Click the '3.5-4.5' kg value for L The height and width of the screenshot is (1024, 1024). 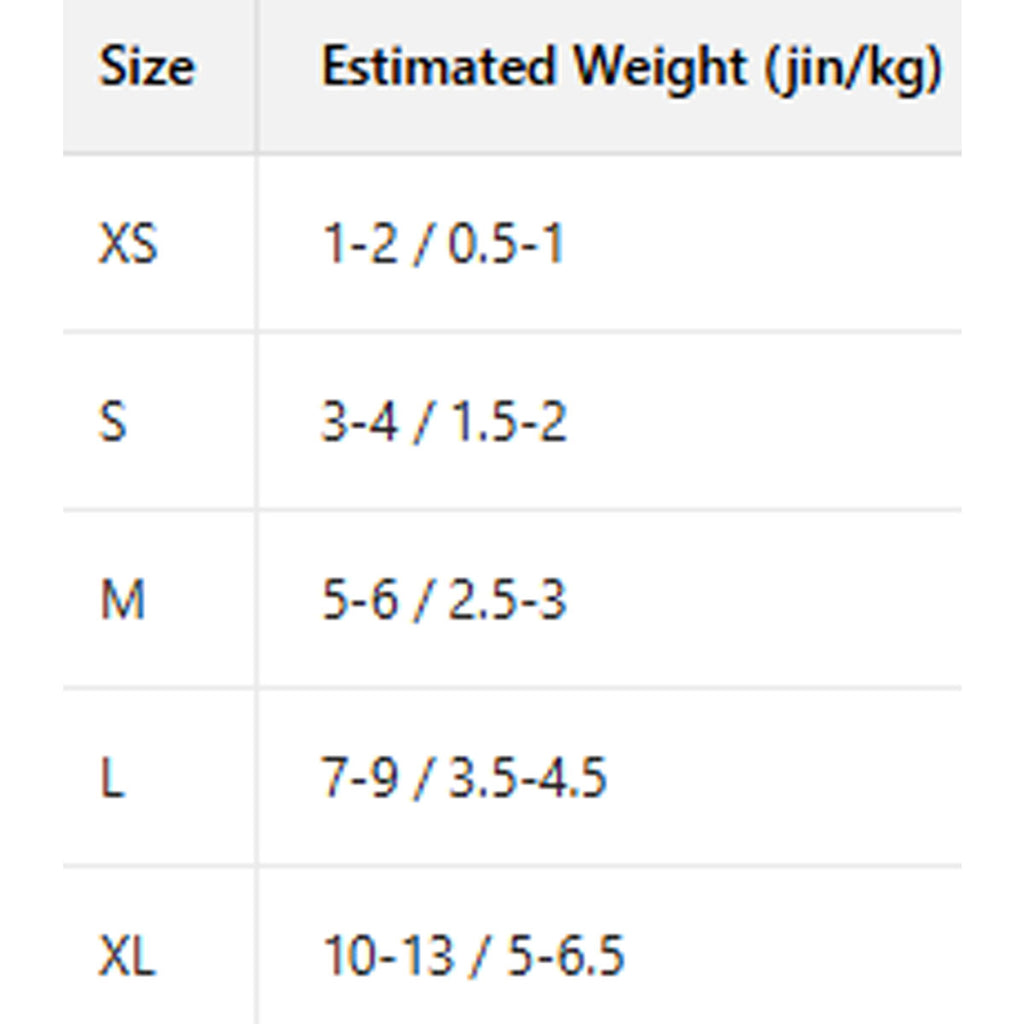[527, 778]
